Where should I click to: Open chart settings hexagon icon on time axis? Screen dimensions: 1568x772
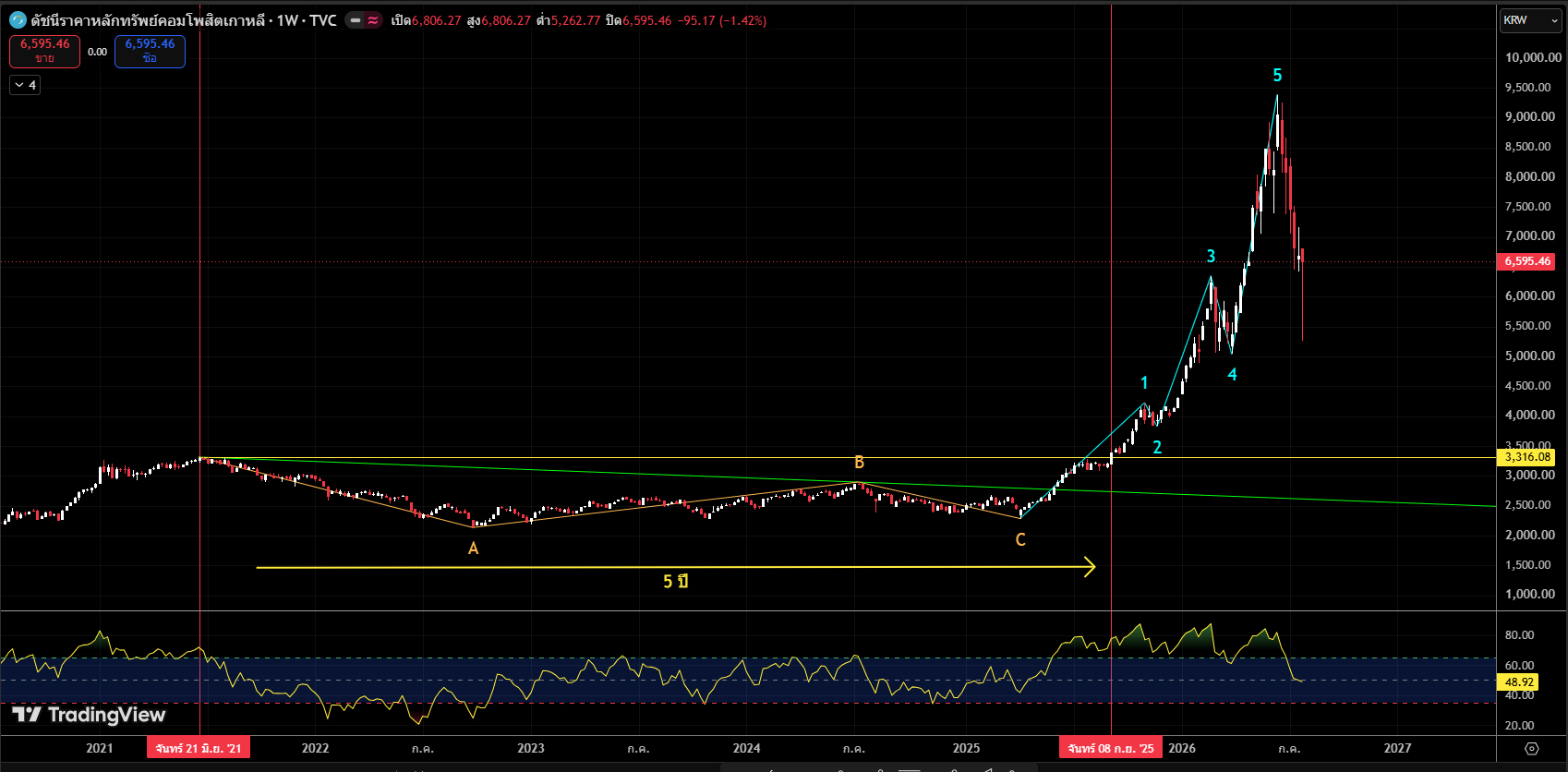[1532, 748]
